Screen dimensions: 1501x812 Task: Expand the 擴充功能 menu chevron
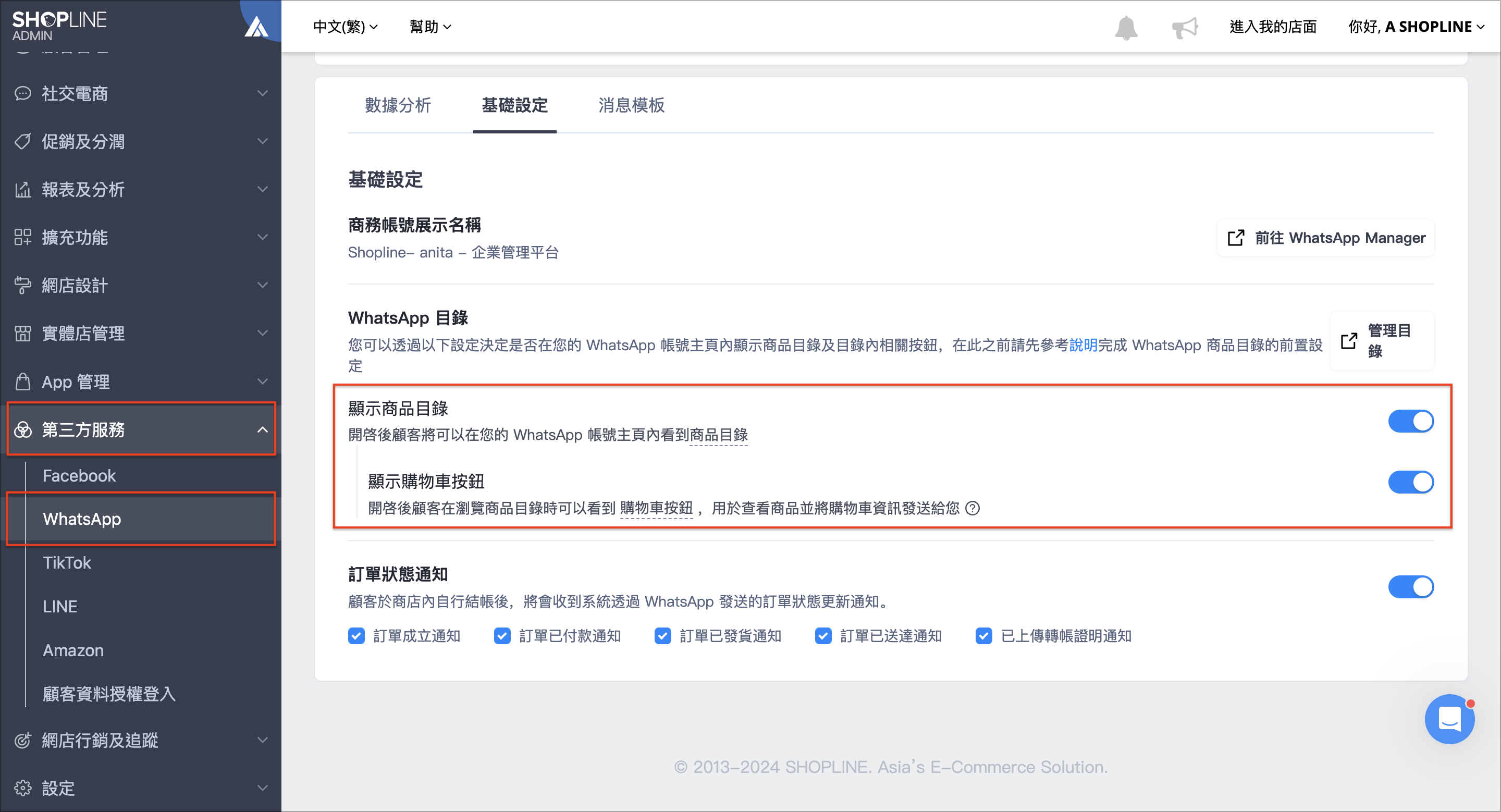[x=263, y=237]
